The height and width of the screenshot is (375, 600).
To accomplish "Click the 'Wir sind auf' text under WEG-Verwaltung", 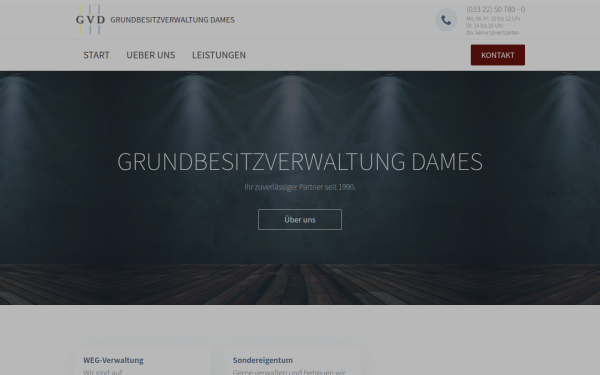I will click(x=103, y=372).
